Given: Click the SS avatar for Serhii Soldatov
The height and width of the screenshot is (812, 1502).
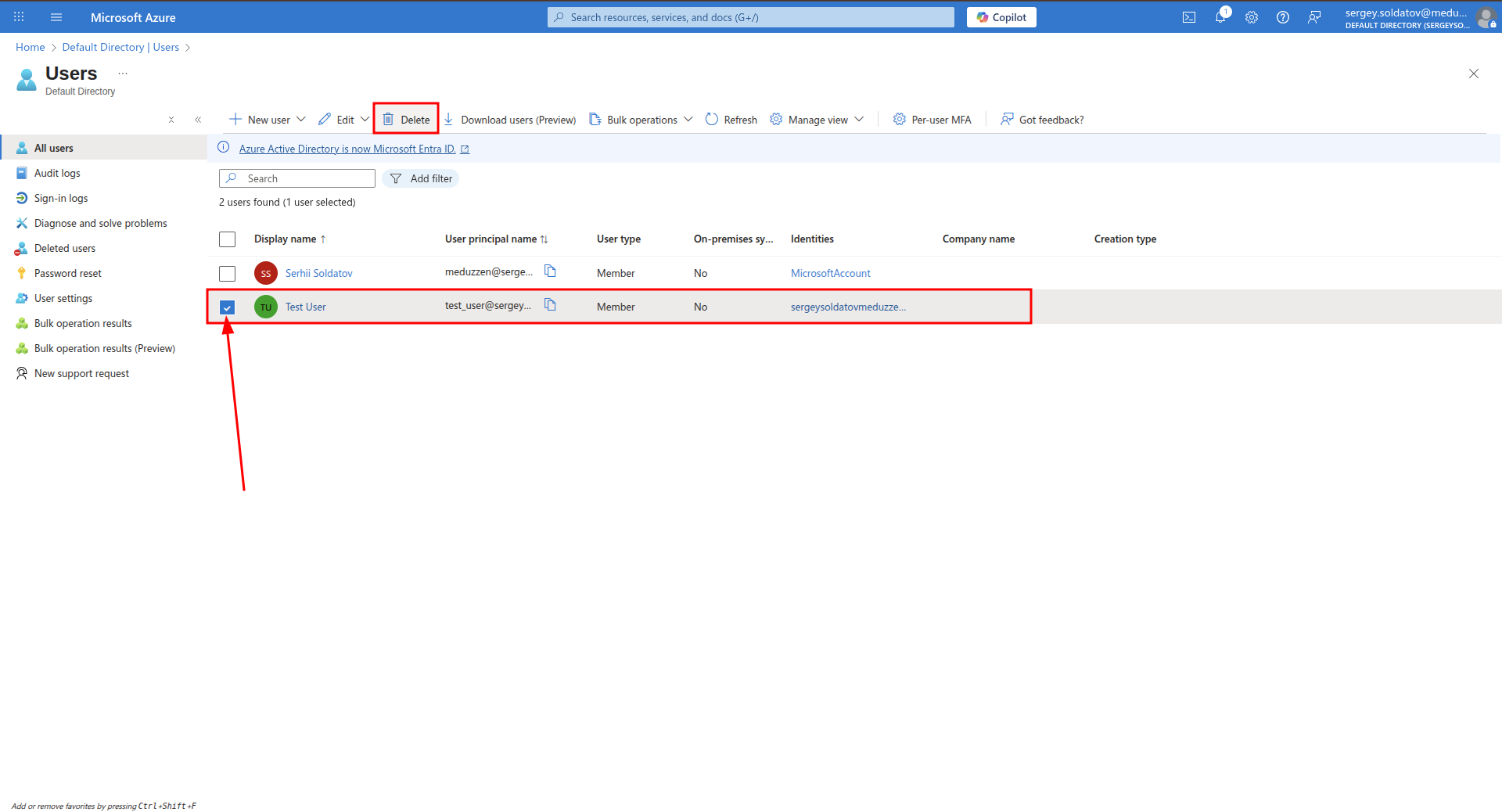Looking at the screenshot, I should (266, 273).
